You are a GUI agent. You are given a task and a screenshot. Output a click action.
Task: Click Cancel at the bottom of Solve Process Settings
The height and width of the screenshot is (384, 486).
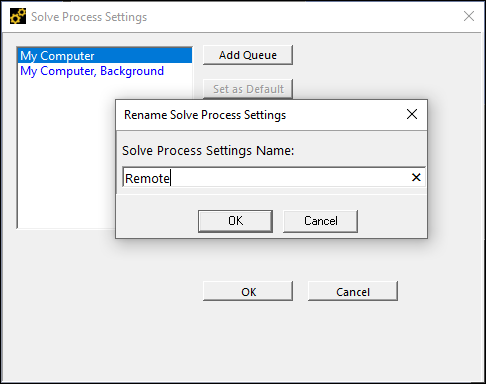(353, 291)
